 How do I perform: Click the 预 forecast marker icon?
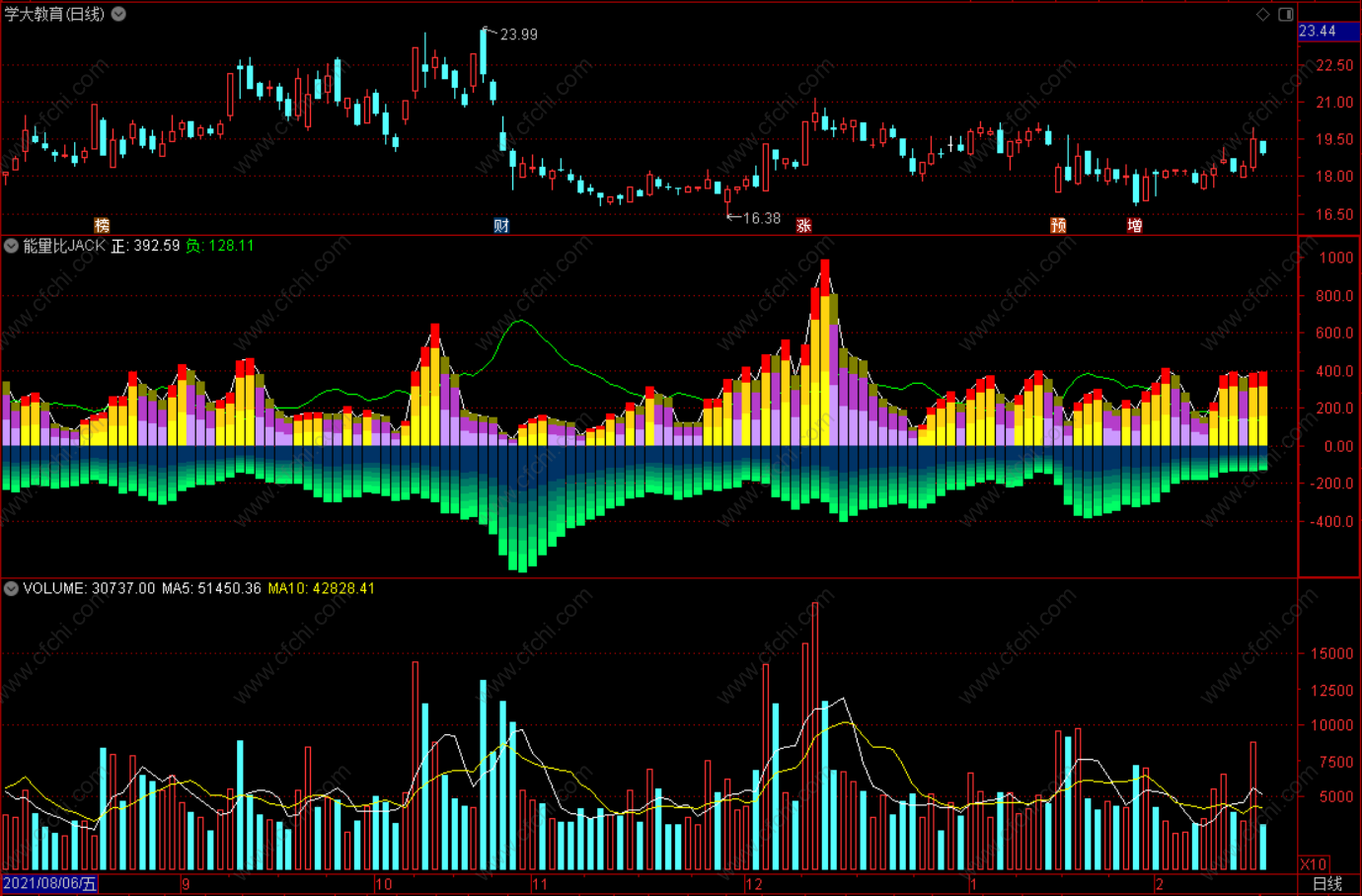click(x=1058, y=225)
